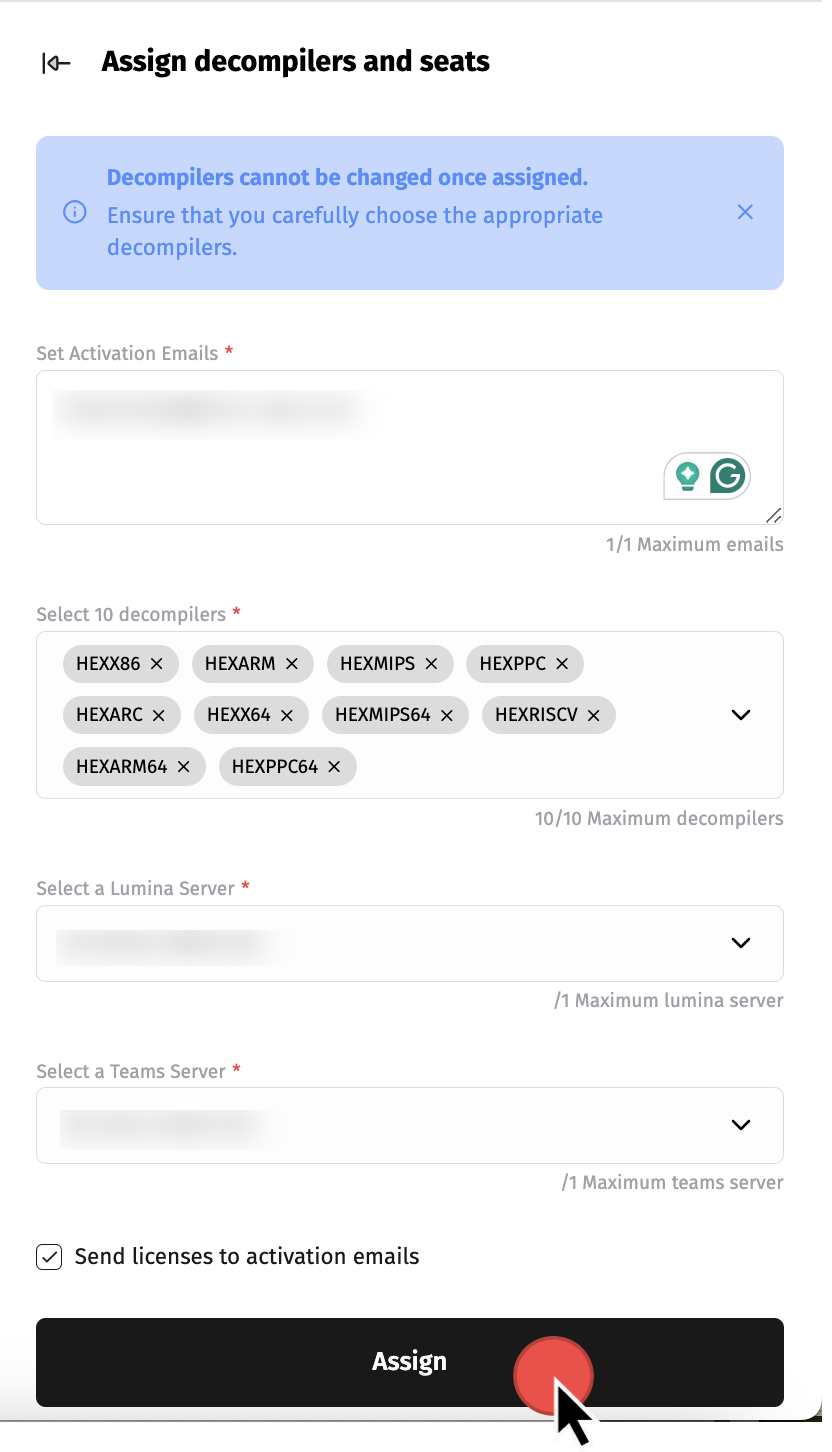Remove the HEXPPC64 decompiler tag
This screenshot has height=1452, width=832.
pyautogui.click(x=334, y=767)
